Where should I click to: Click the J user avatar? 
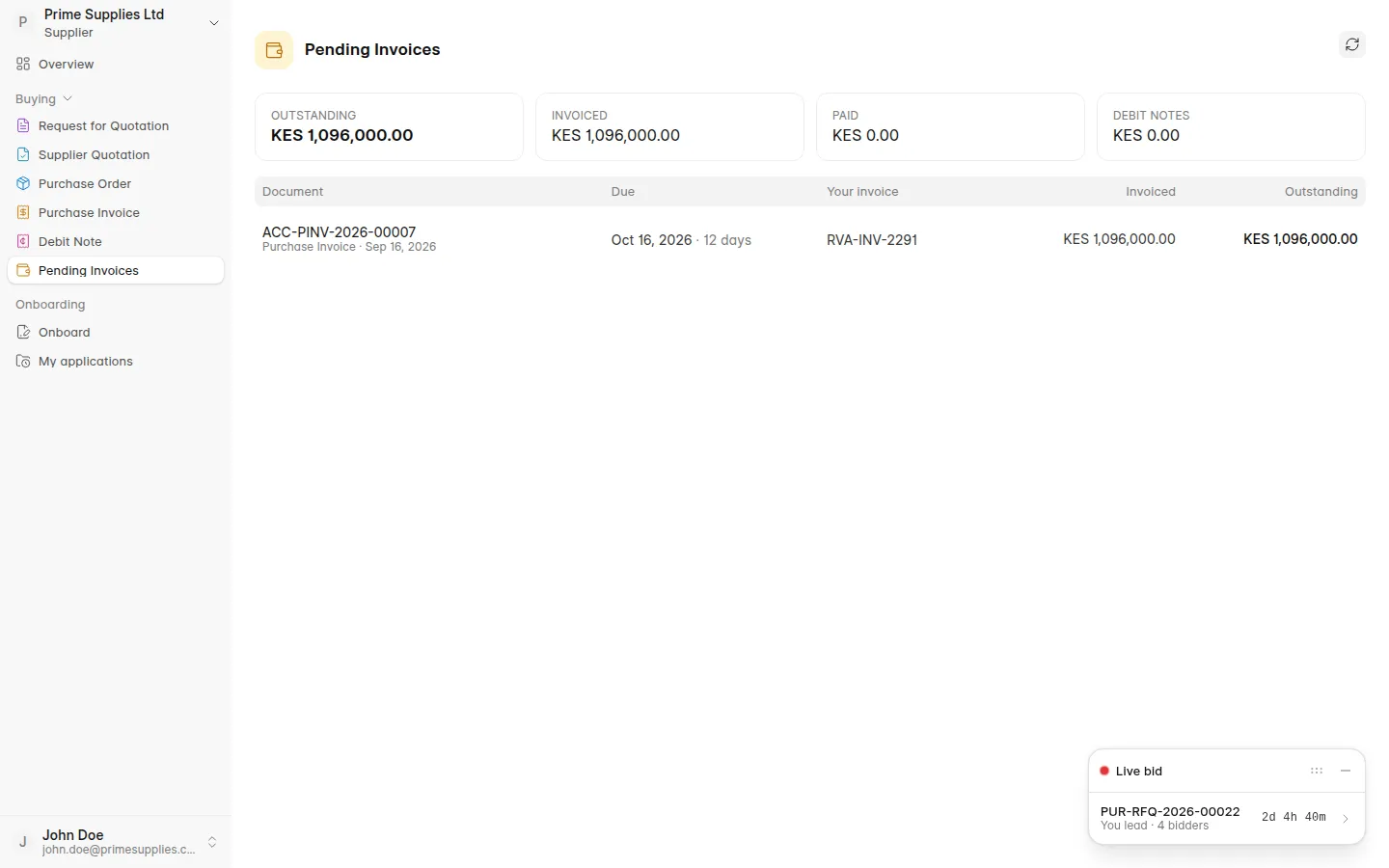(x=23, y=842)
